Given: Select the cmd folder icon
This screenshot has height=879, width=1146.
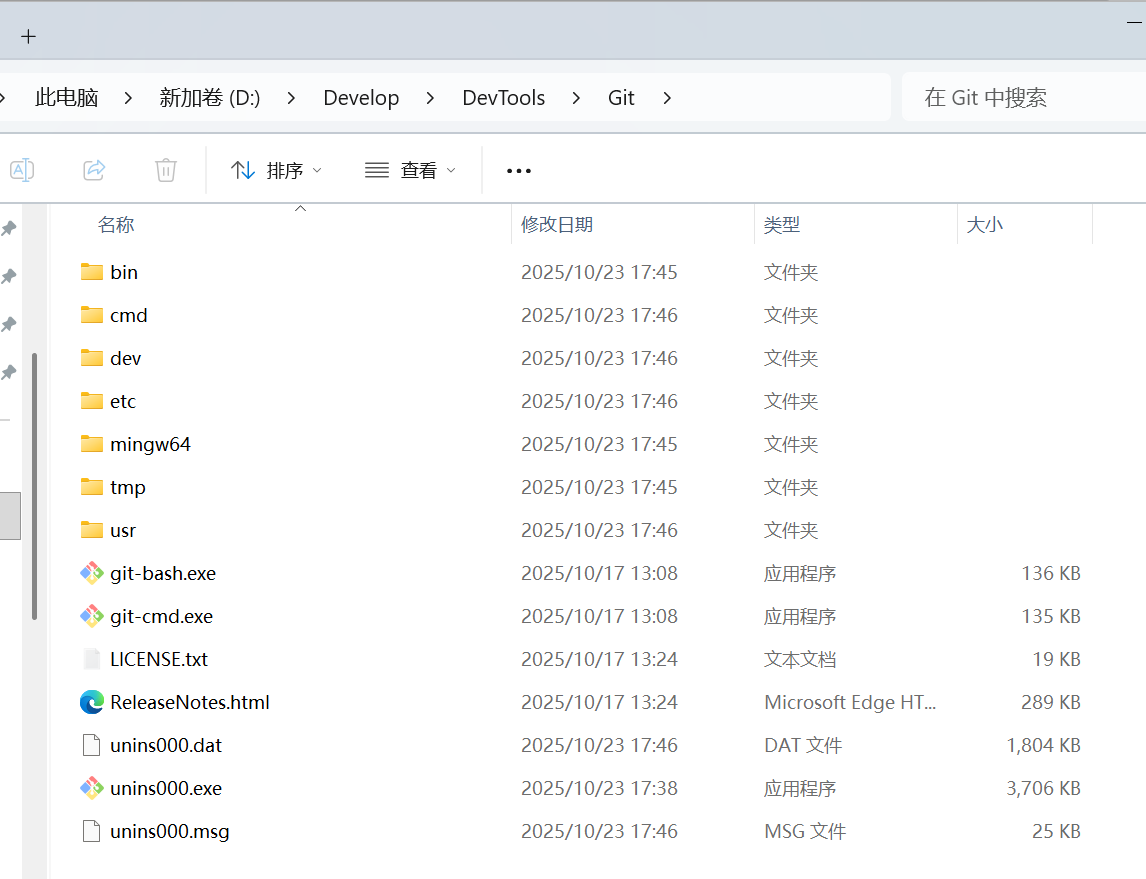Looking at the screenshot, I should 91,315.
